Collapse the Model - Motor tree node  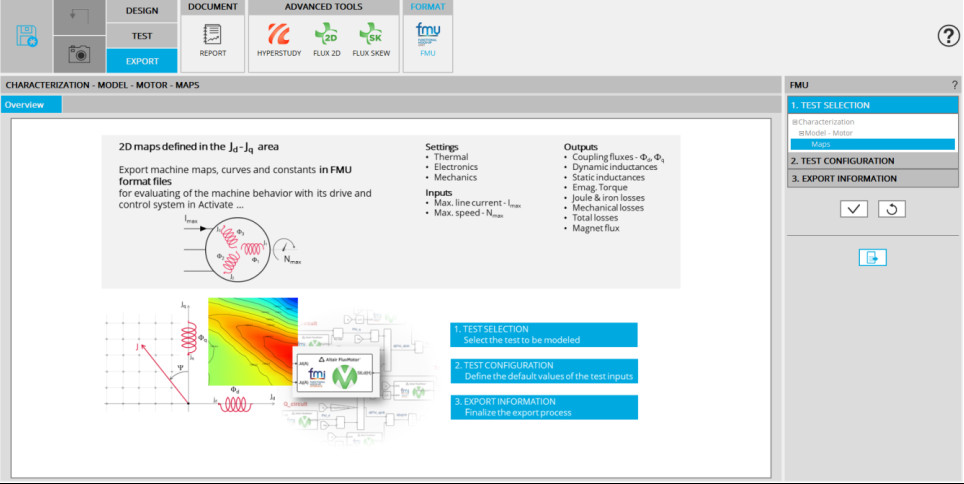pos(801,133)
